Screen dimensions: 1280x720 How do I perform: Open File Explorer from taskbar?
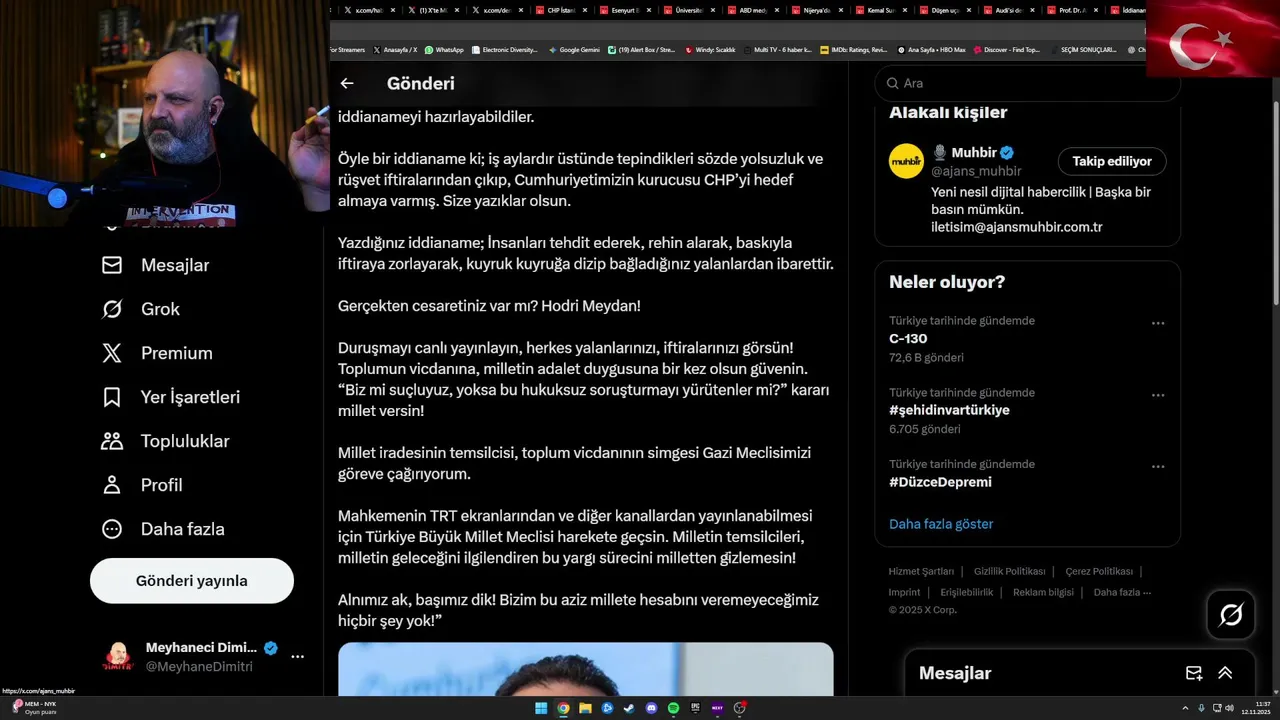pyautogui.click(x=585, y=708)
